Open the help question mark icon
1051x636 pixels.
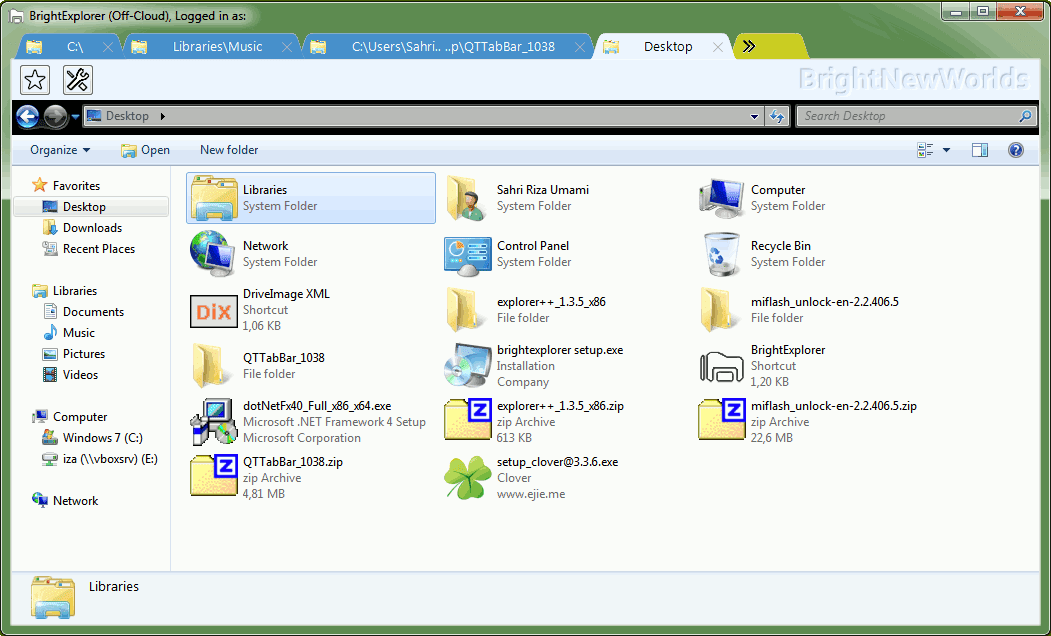tap(1015, 150)
